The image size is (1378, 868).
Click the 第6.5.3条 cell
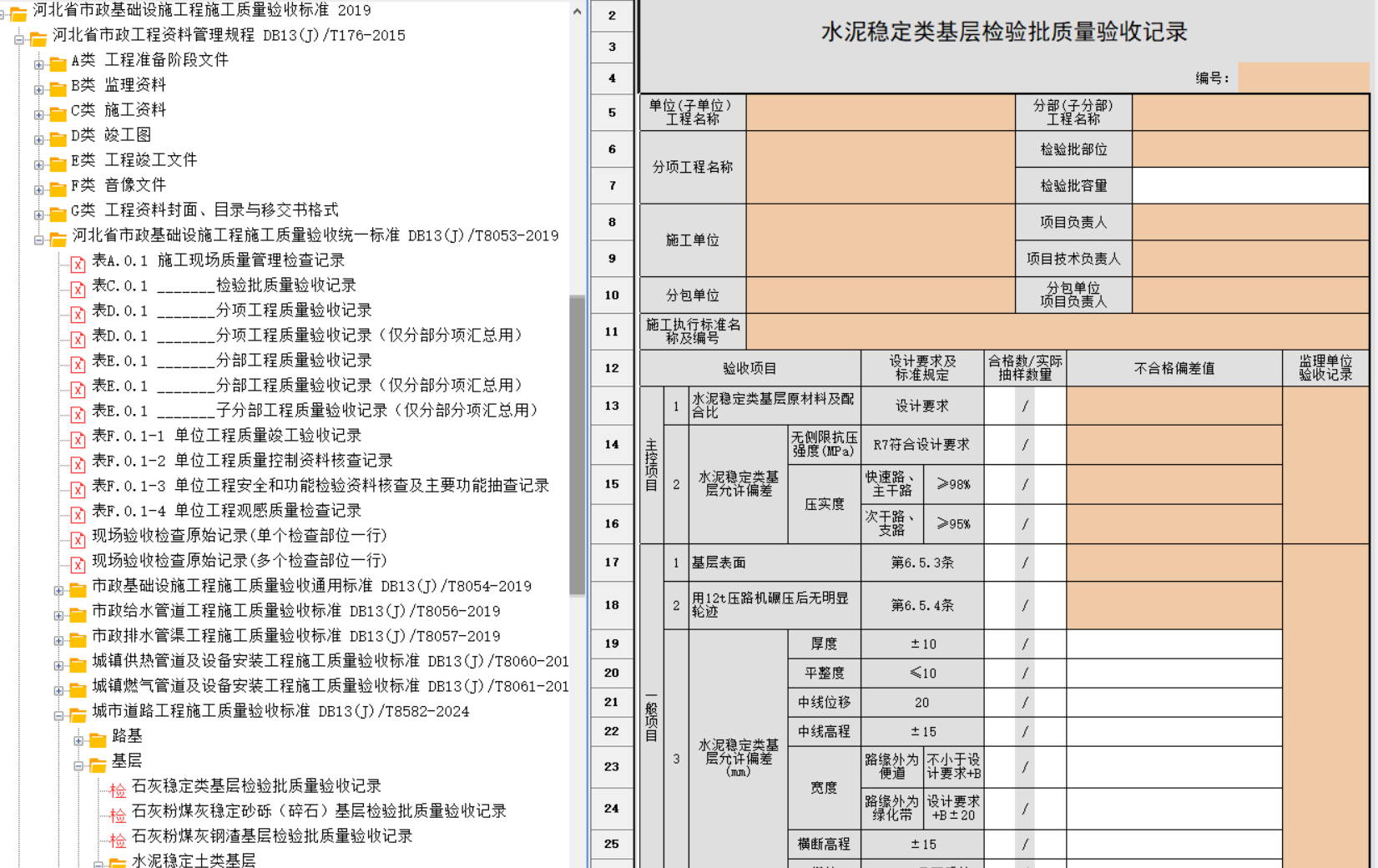[922, 563]
